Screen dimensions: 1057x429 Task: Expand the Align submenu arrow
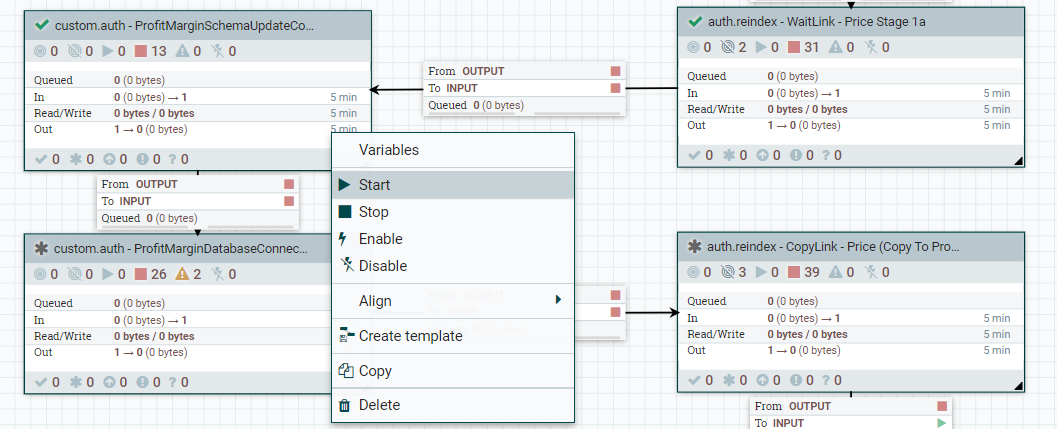558,299
